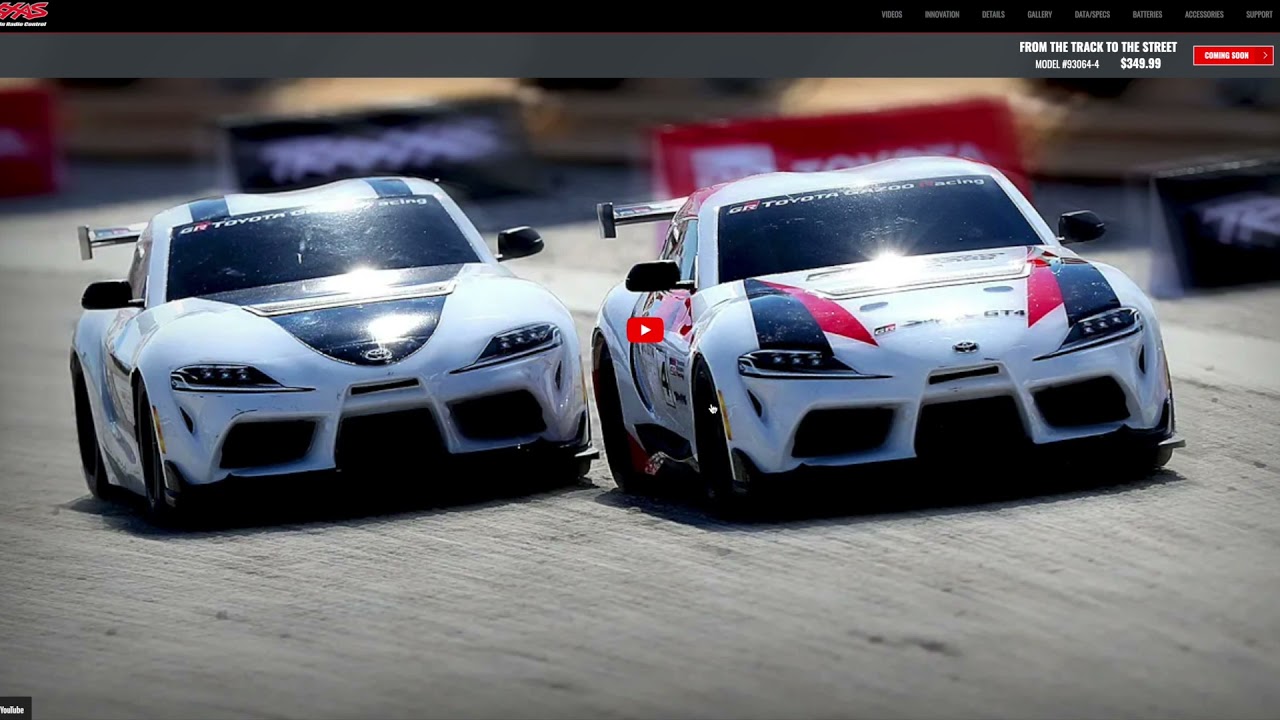The height and width of the screenshot is (720, 1280).
Task: Go to the Details section
Action: pyautogui.click(x=993, y=15)
